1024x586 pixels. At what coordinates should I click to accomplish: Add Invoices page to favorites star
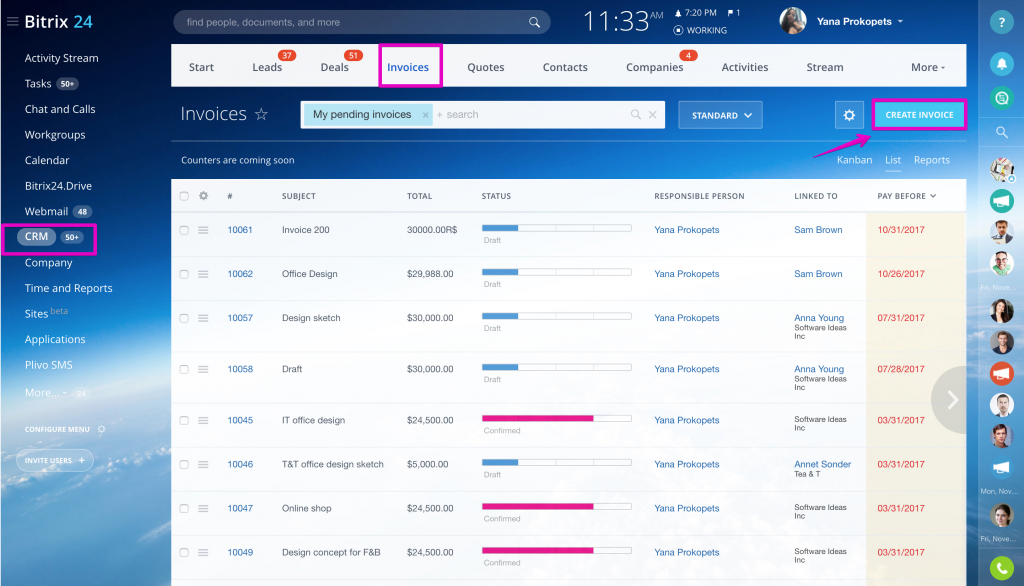click(261, 114)
